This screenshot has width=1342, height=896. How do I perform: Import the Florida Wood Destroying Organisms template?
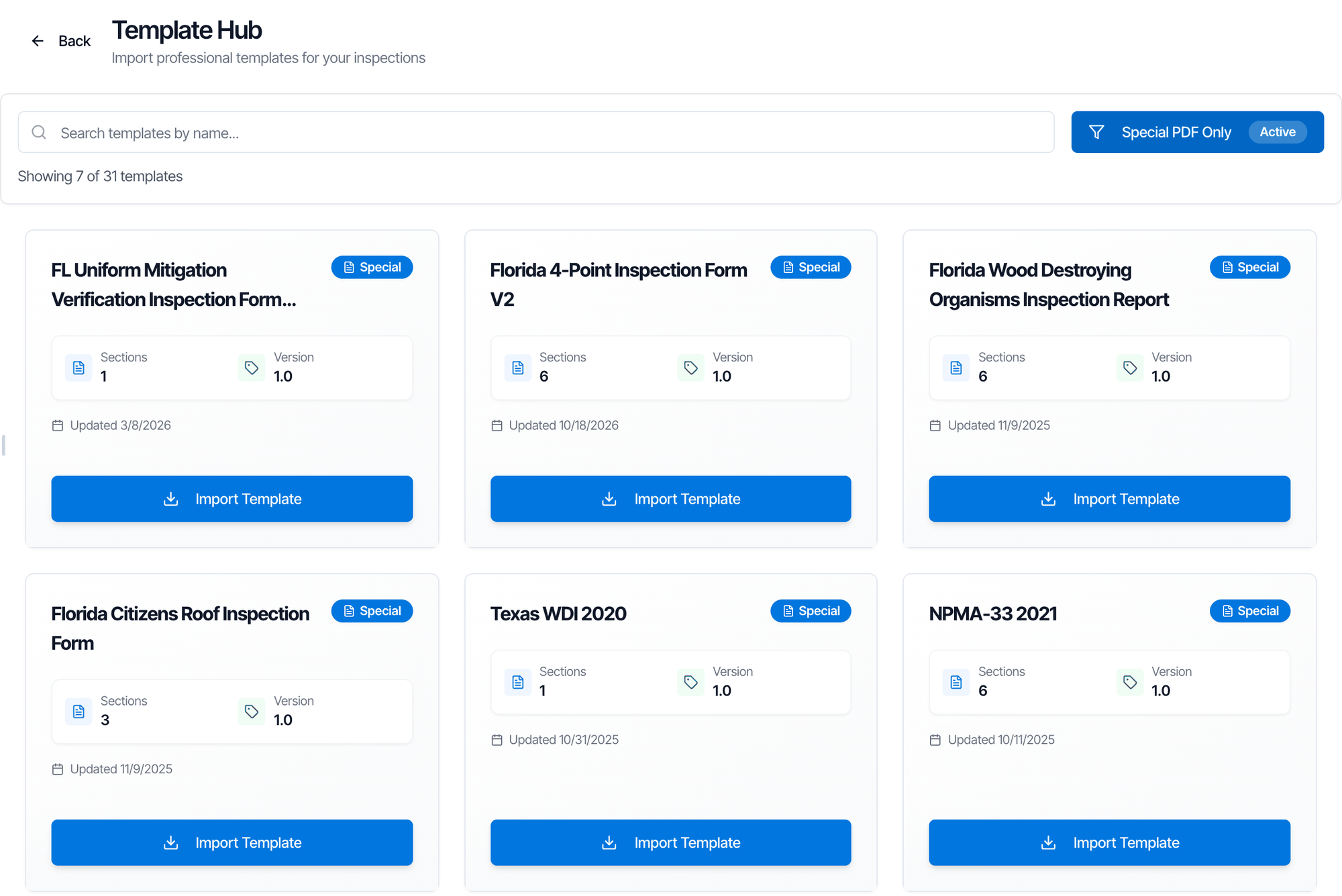1109,499
